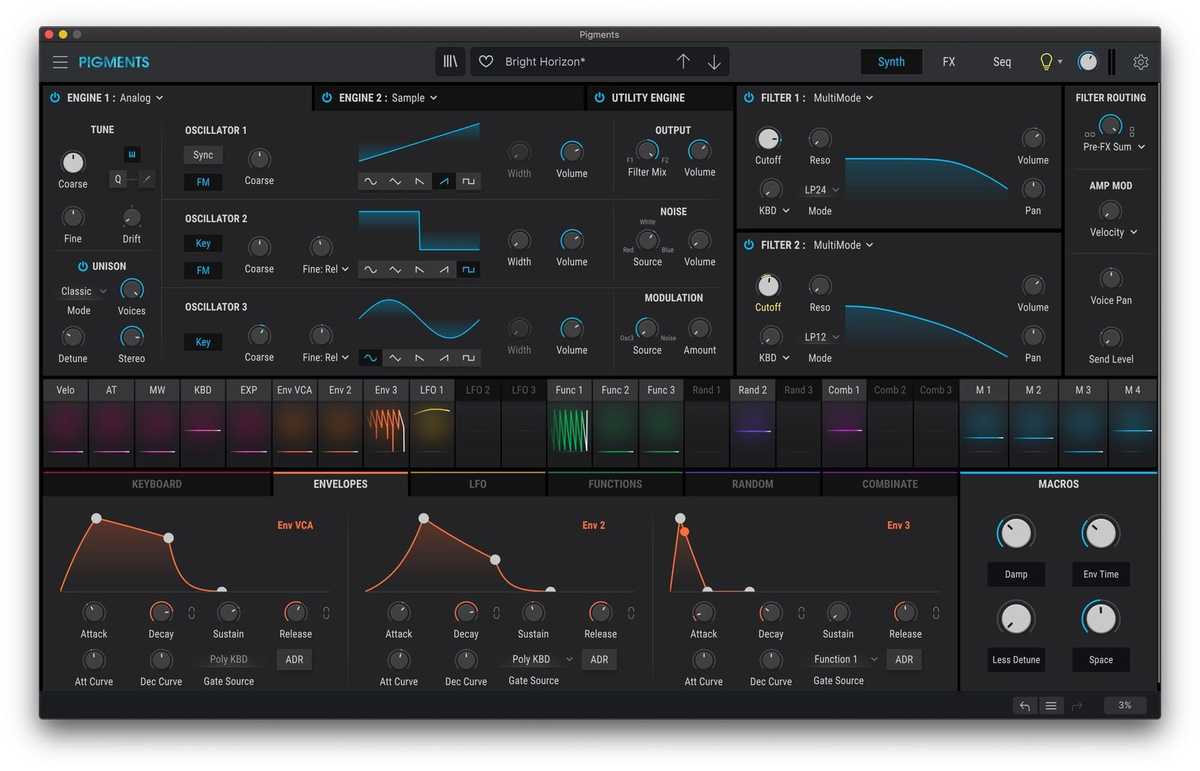Click the Damp macro knob
The height and width of the screenshot is (771, 1200).
tap(1016, 533)
